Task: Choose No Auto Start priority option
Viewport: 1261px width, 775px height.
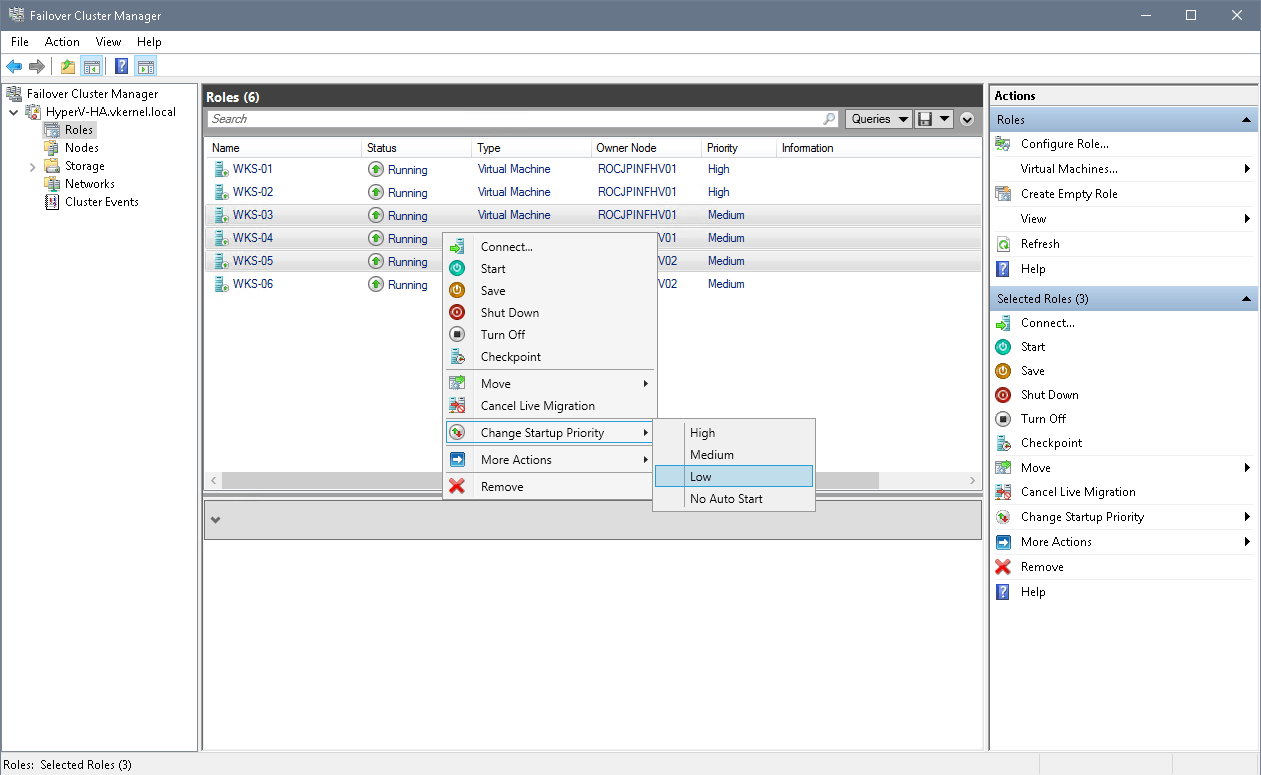Action: [x=734, y=499]
